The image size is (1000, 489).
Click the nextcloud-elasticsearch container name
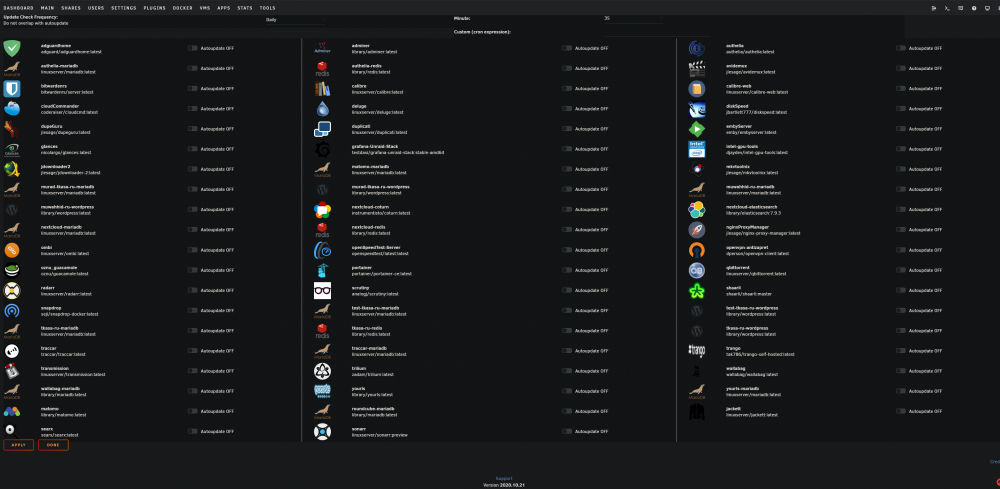click(752, 207)
